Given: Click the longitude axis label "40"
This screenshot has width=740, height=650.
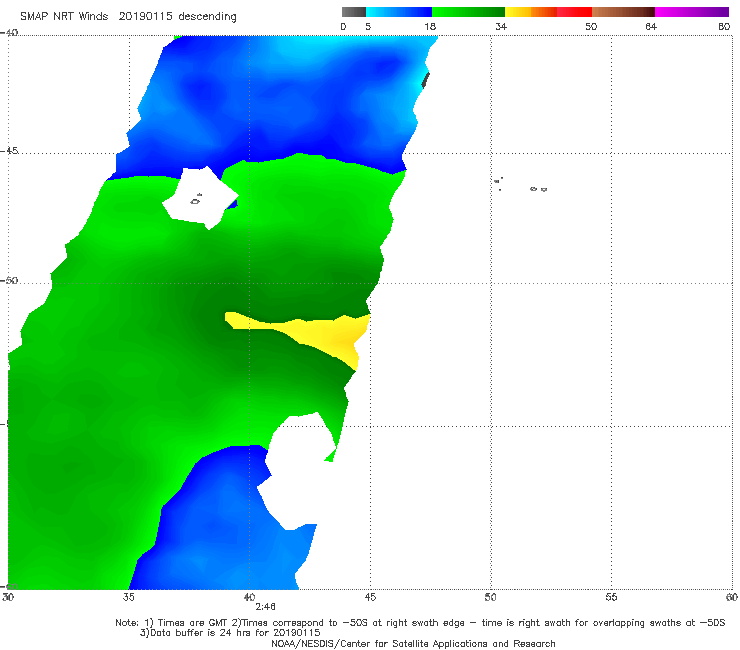Looking at the screenshot, I should coord(249,597).
